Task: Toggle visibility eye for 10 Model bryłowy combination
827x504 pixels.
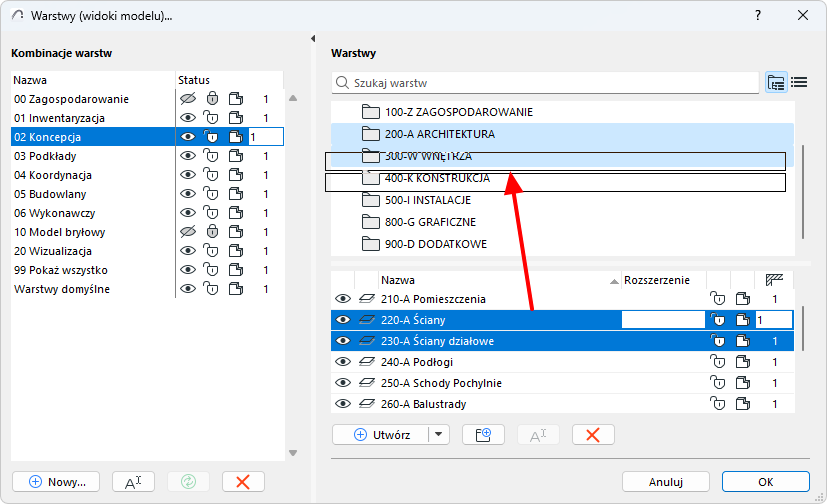Action: pos(188,231)
